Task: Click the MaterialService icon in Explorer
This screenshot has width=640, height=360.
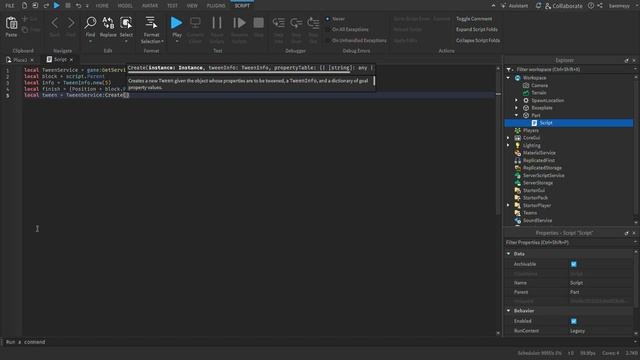Action: click(x=518, y=153)
